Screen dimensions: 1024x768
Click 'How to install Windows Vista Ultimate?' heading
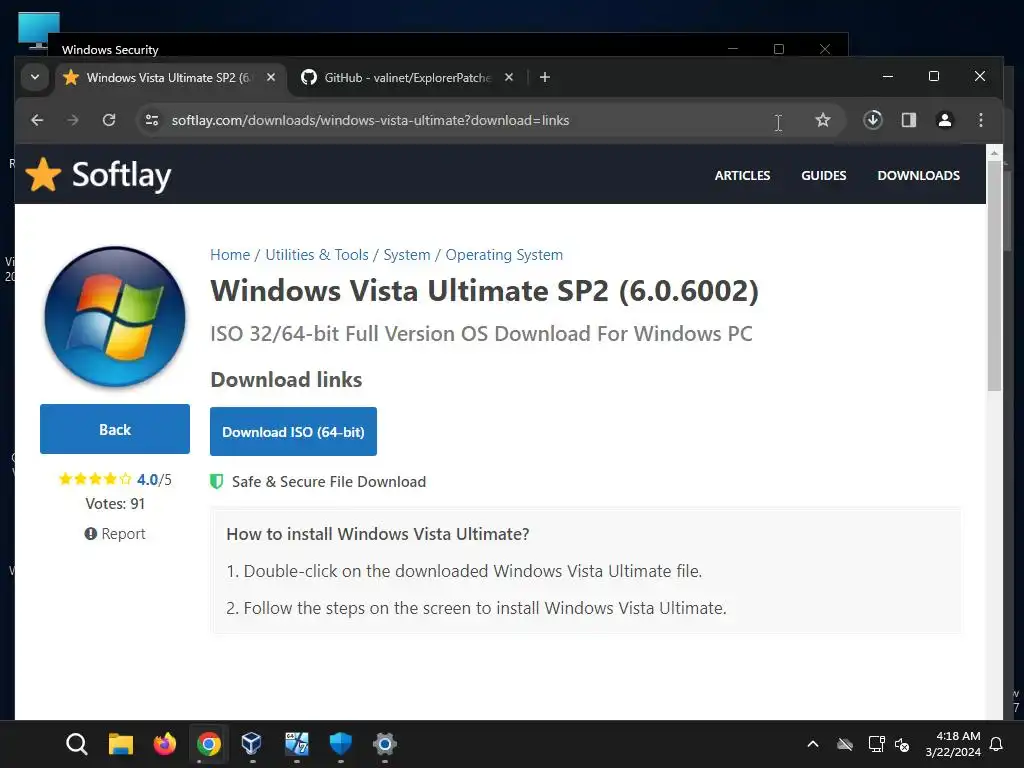pyautogui.click(x=377, y=534)
